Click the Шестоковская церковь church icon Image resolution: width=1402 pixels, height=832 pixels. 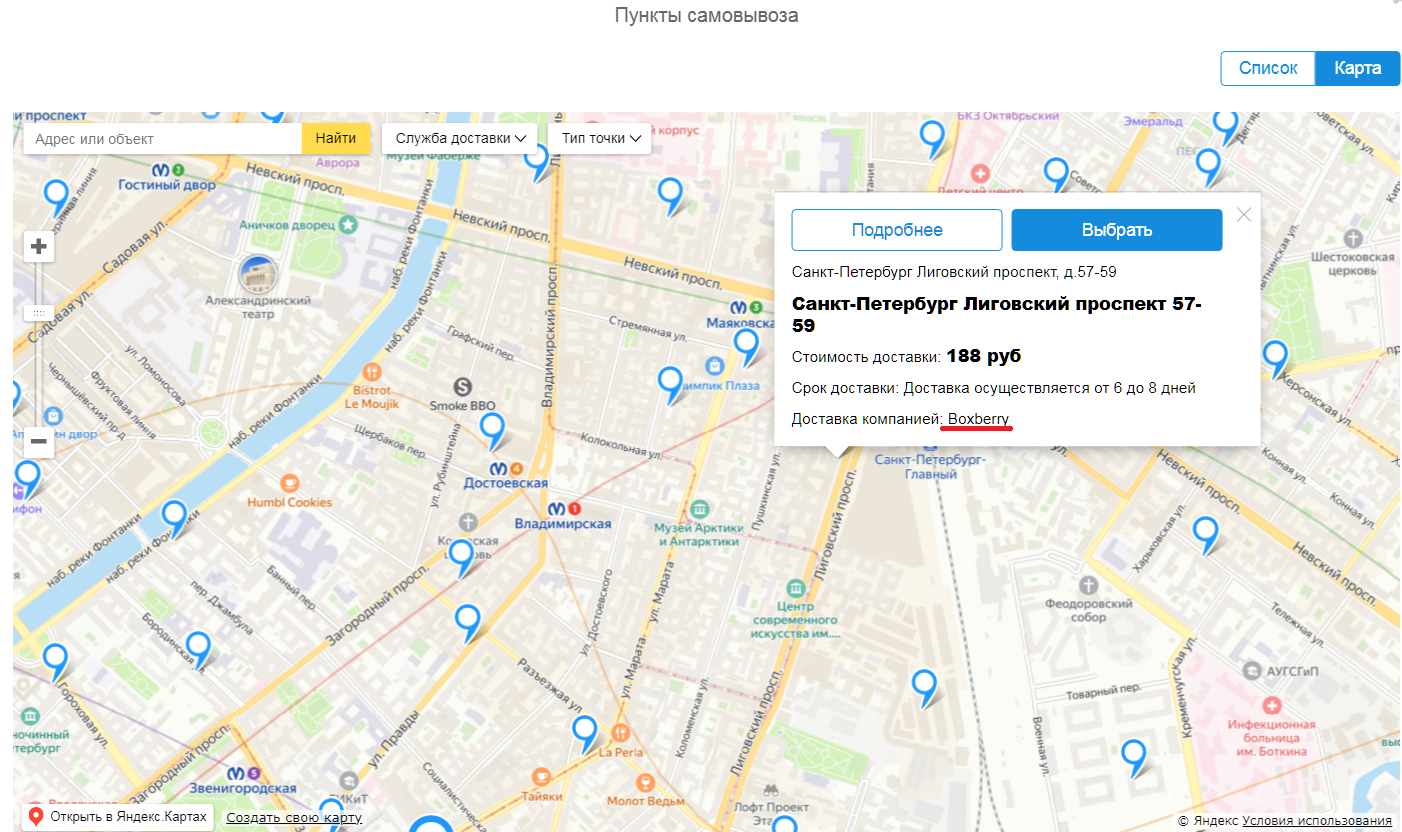click(1354, 238)
